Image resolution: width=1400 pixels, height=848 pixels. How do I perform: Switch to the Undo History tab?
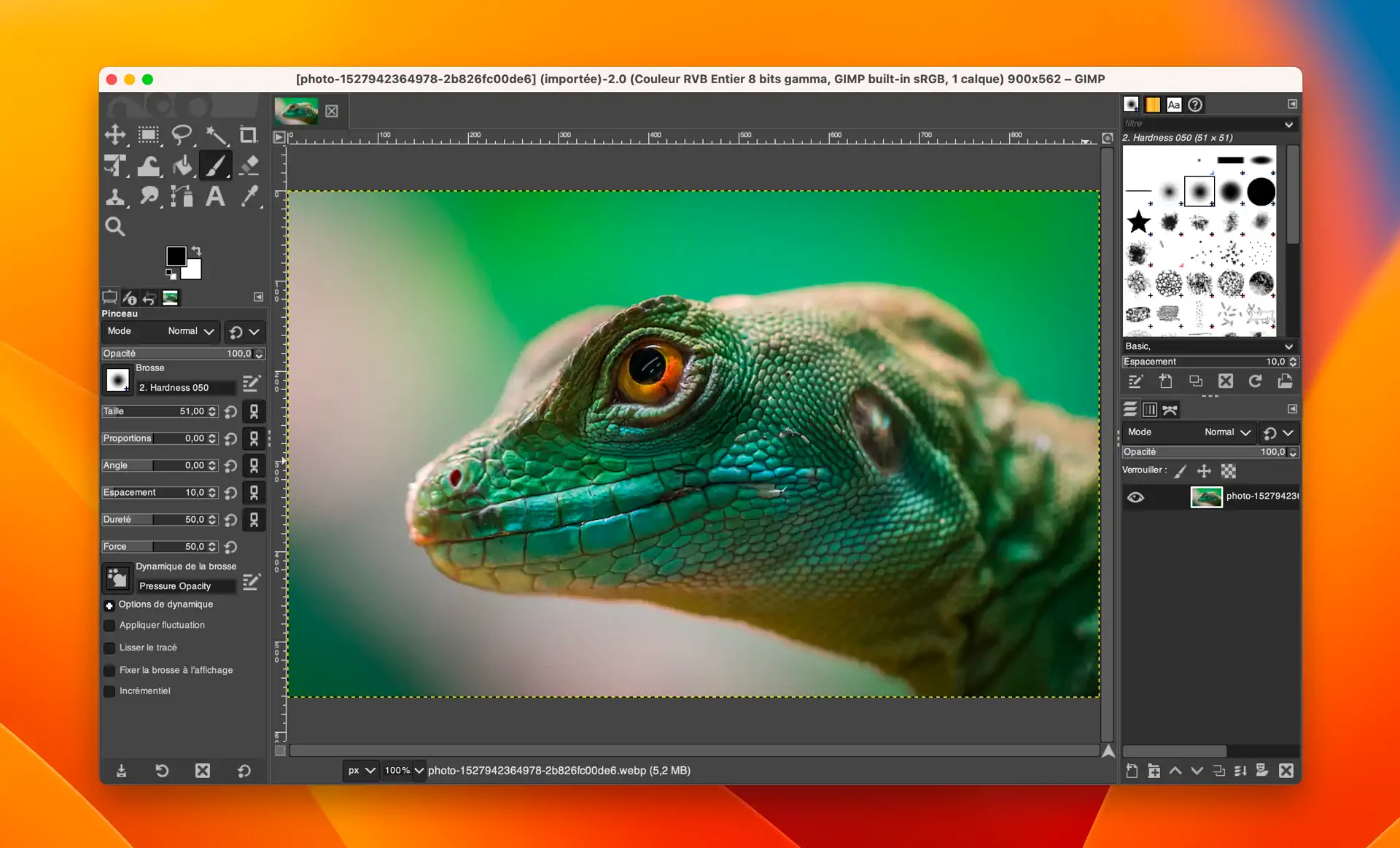[149, 297]
